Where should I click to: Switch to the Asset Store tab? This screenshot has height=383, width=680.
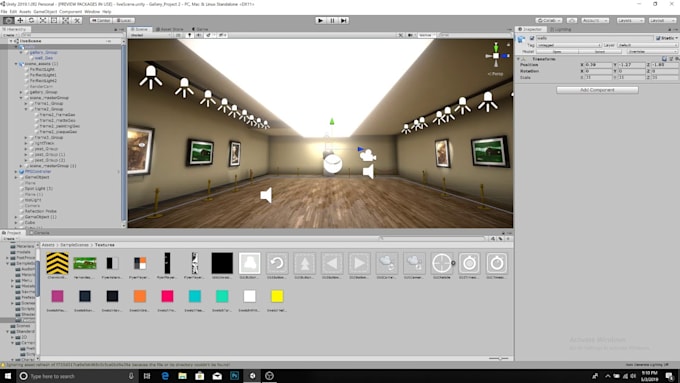[x=170, y=29]
